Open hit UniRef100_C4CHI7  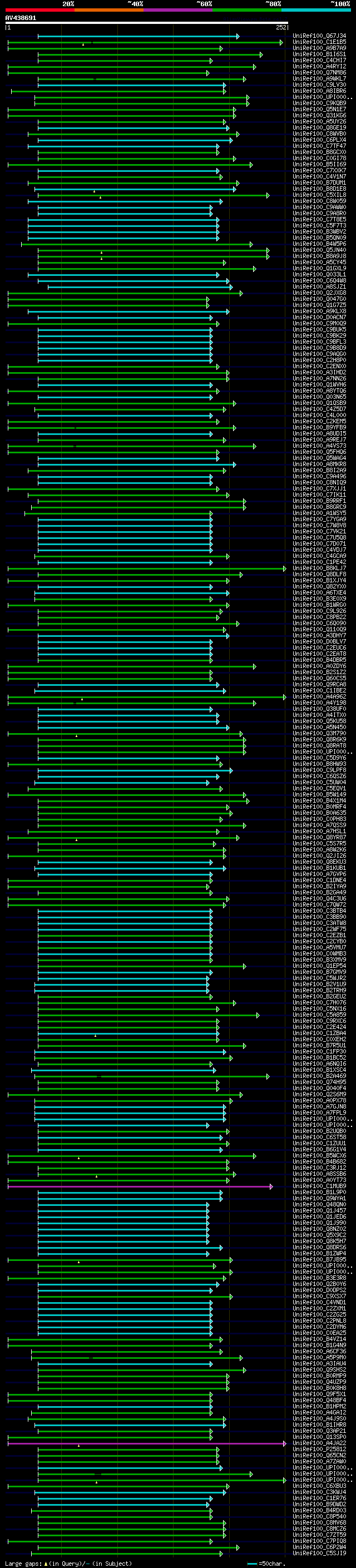tap(319, 61)
